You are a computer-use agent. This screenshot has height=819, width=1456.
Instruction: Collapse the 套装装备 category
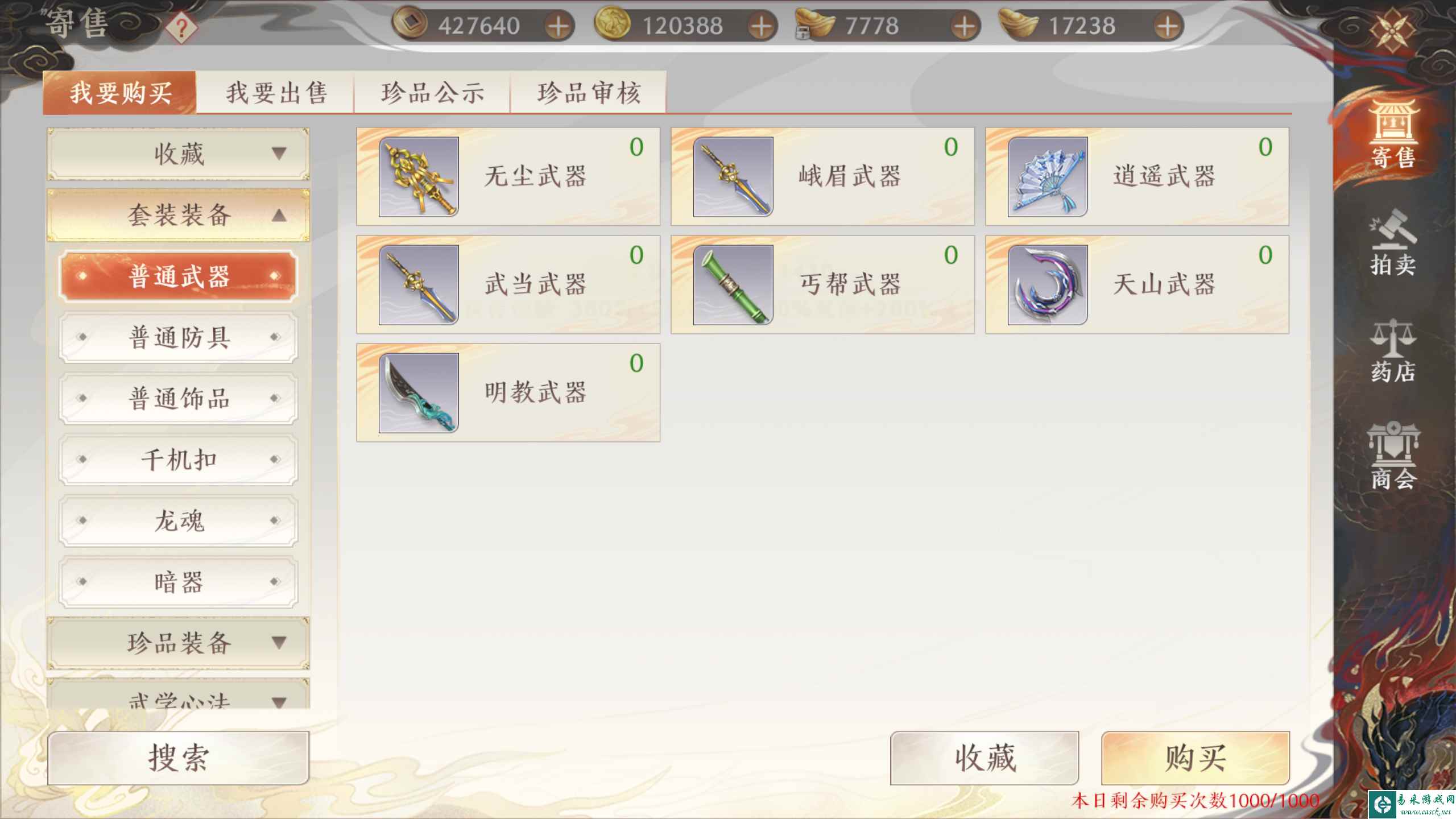point(179,215)
